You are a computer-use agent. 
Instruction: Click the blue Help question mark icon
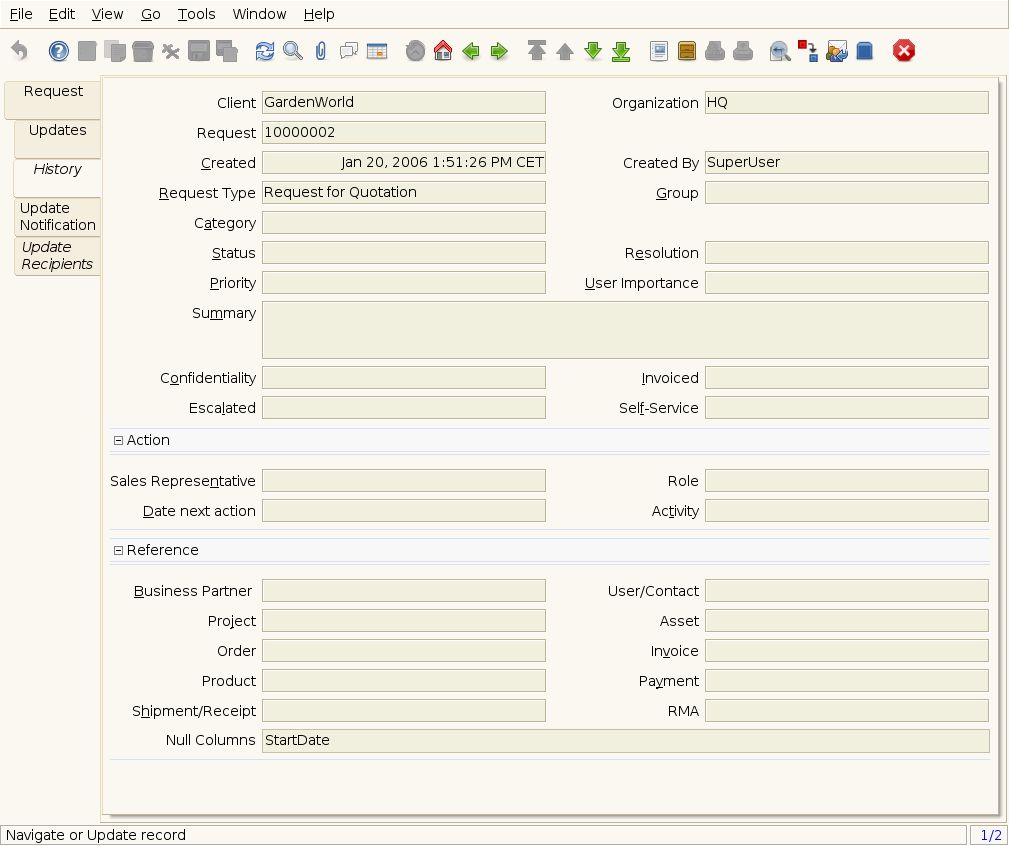pos(59,51)
